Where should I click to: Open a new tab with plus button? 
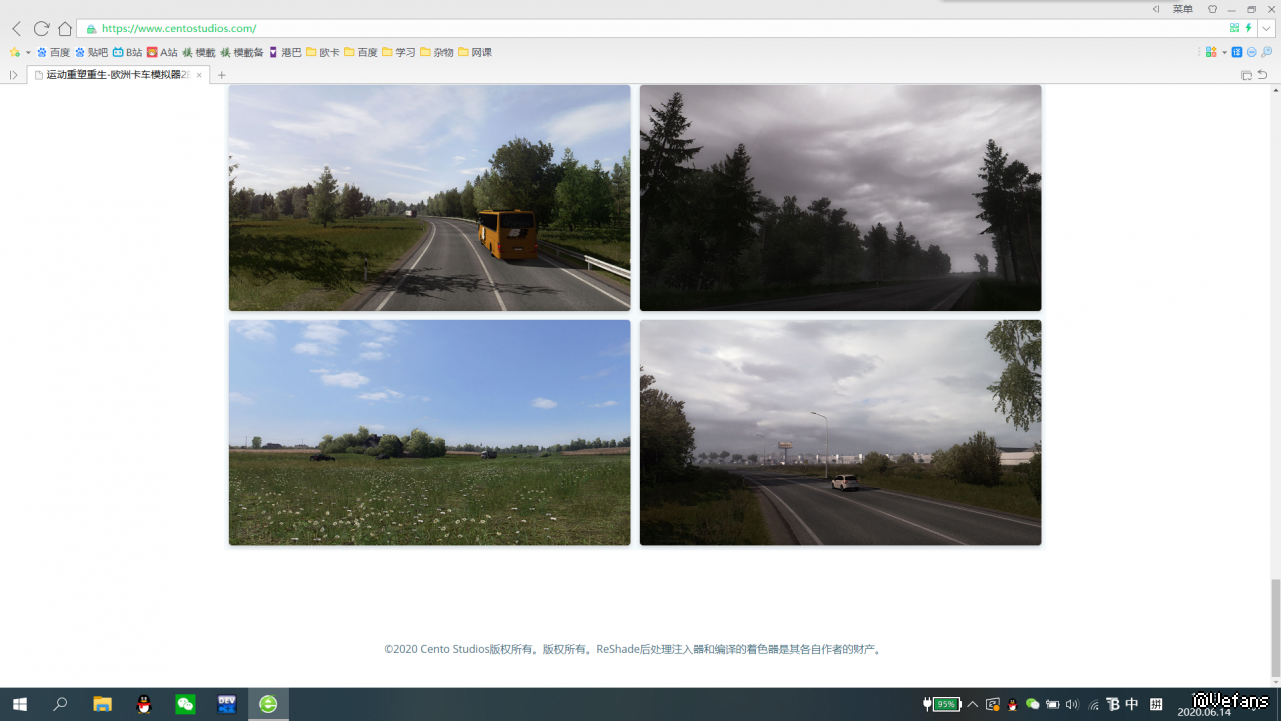click(x=222, y=75)
